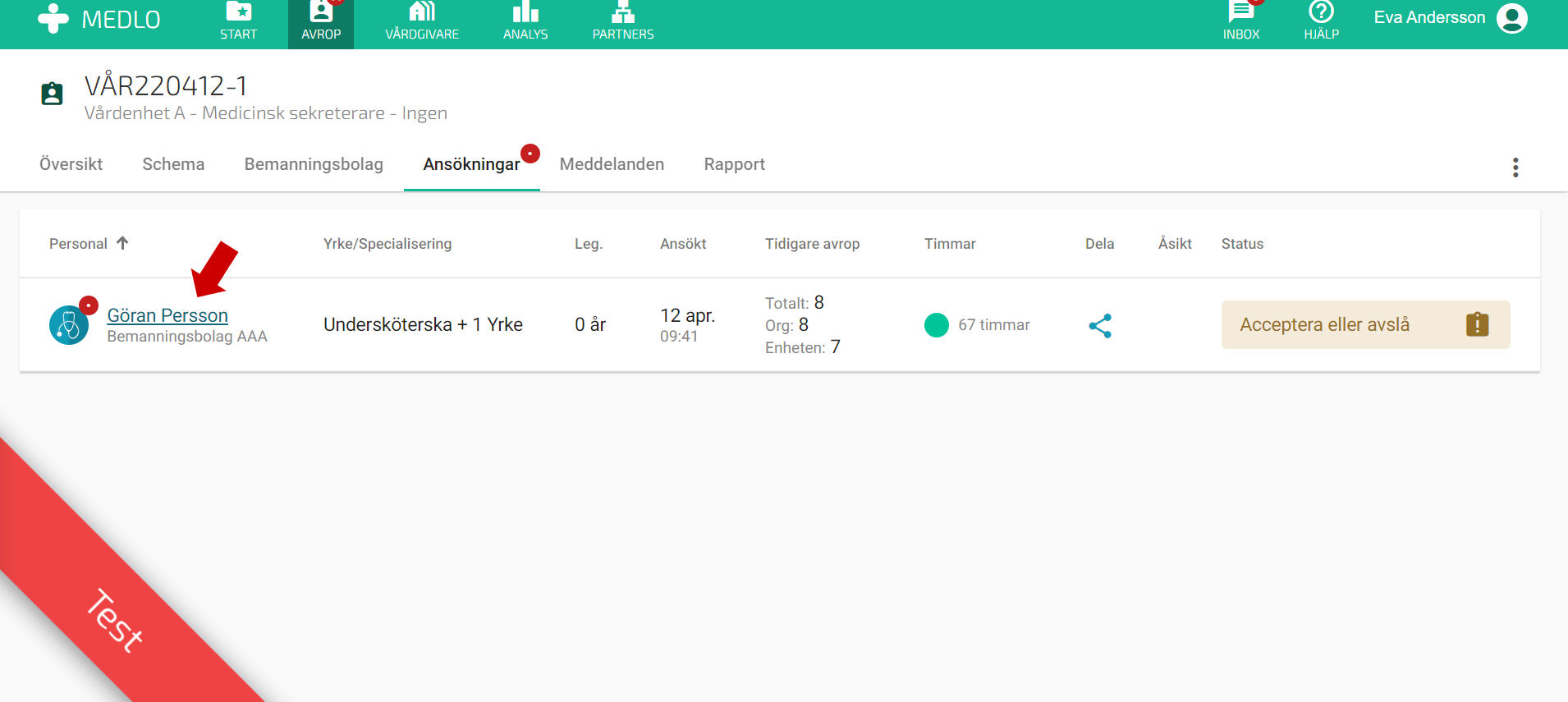Image resolution: width=1568 pixels, height=702 pixels.
Task: Click the VÅR220412-1 heading
Action: pos(166,85)
